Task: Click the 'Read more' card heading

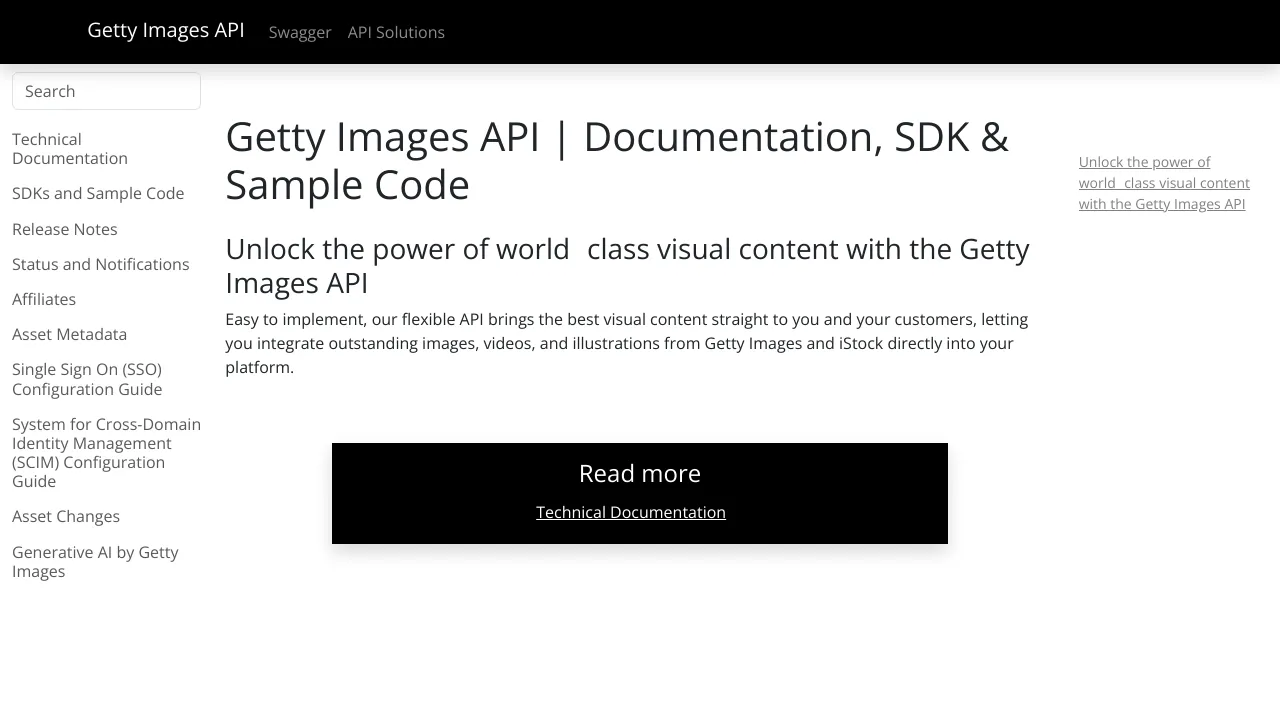Action: 640,473
